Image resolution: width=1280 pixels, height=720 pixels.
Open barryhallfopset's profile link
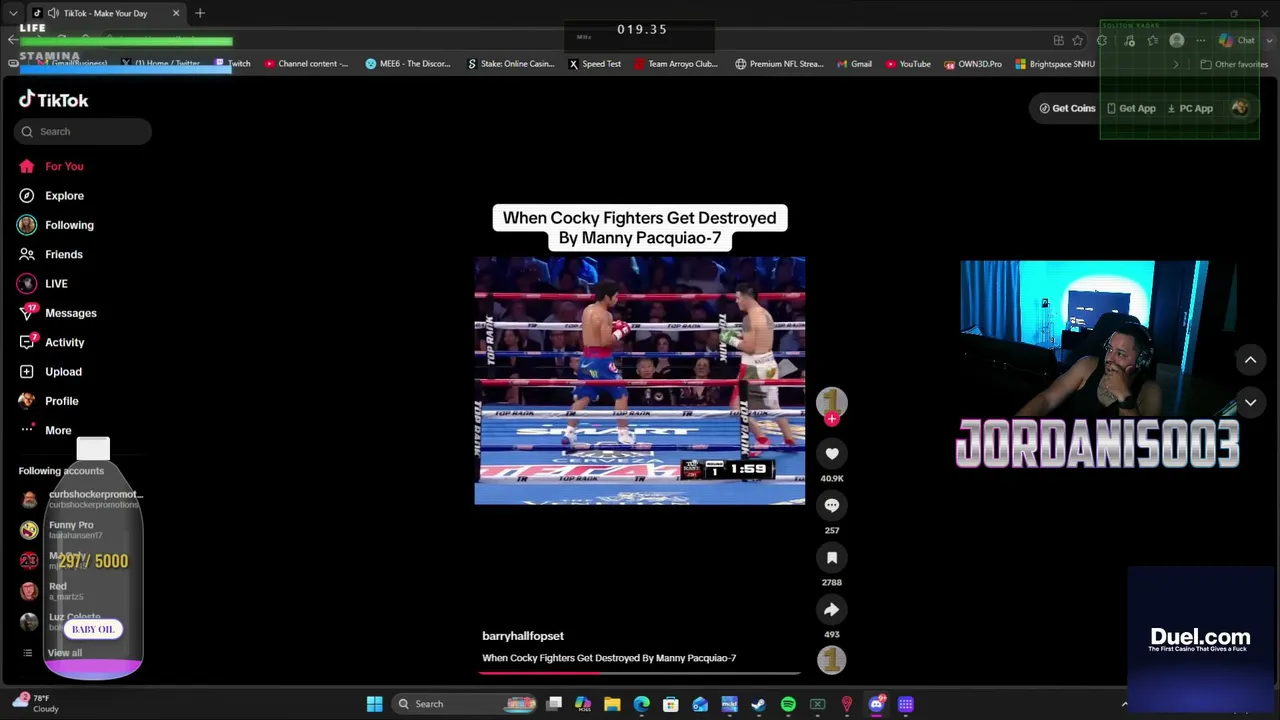[x=523, y=636]
